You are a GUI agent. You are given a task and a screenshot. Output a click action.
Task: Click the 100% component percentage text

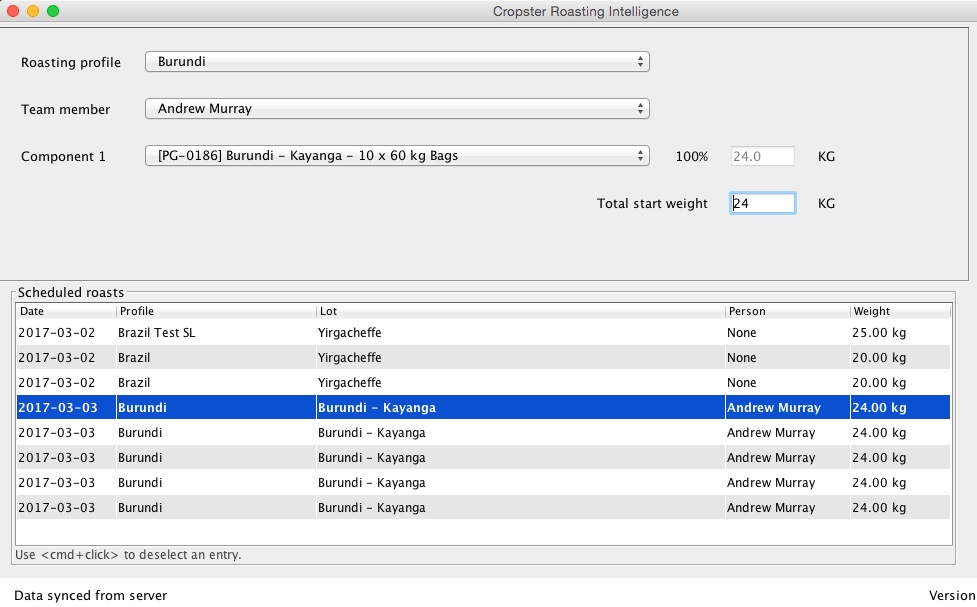point(692,156)
